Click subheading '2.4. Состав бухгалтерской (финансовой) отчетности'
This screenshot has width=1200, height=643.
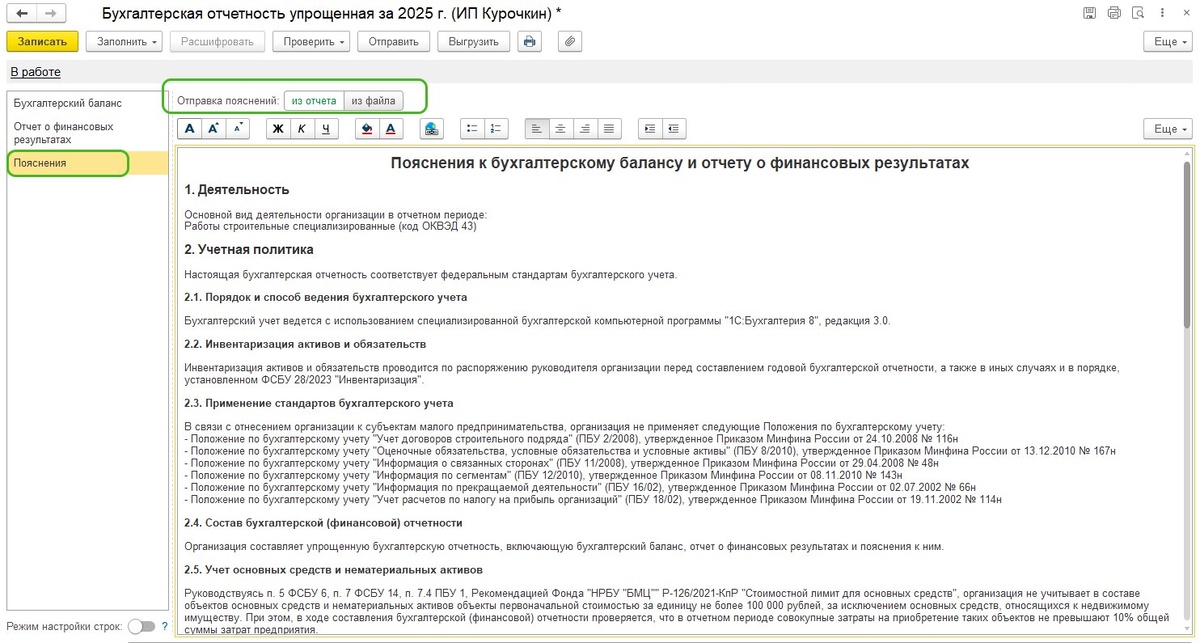coord(323,522)
